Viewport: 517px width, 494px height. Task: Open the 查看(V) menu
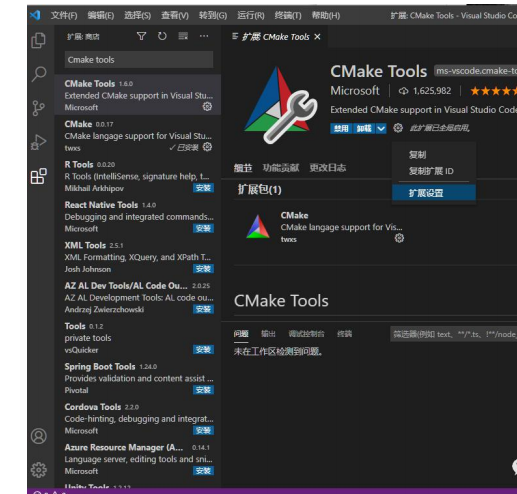point(175,15)
